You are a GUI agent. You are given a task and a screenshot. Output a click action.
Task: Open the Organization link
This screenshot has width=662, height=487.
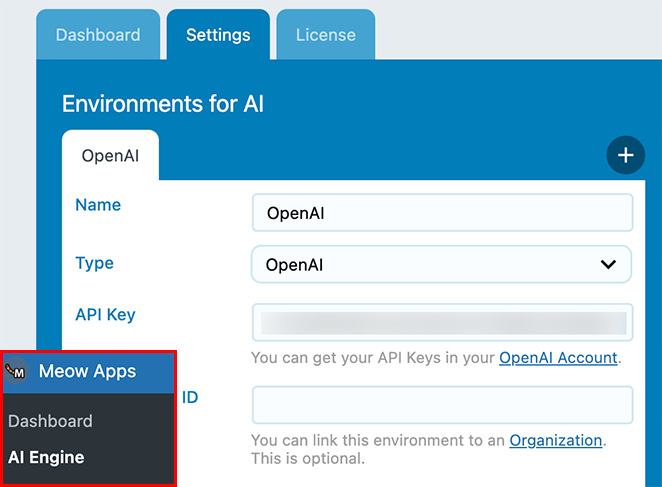556,440
